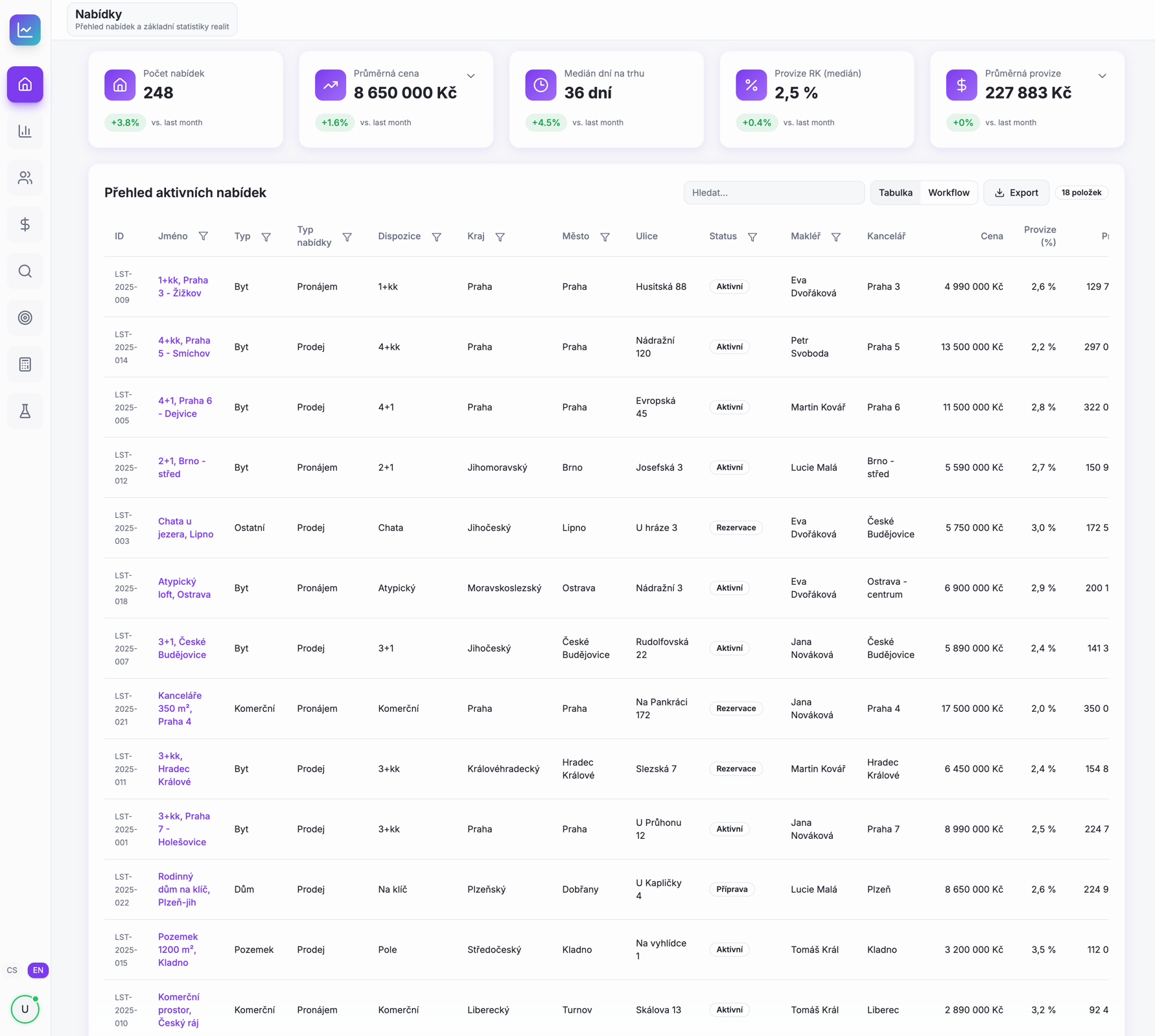Switch to the Workflow view
Image resolution: width=1155 pixels, height=1036 pixels.
point(948,192)
